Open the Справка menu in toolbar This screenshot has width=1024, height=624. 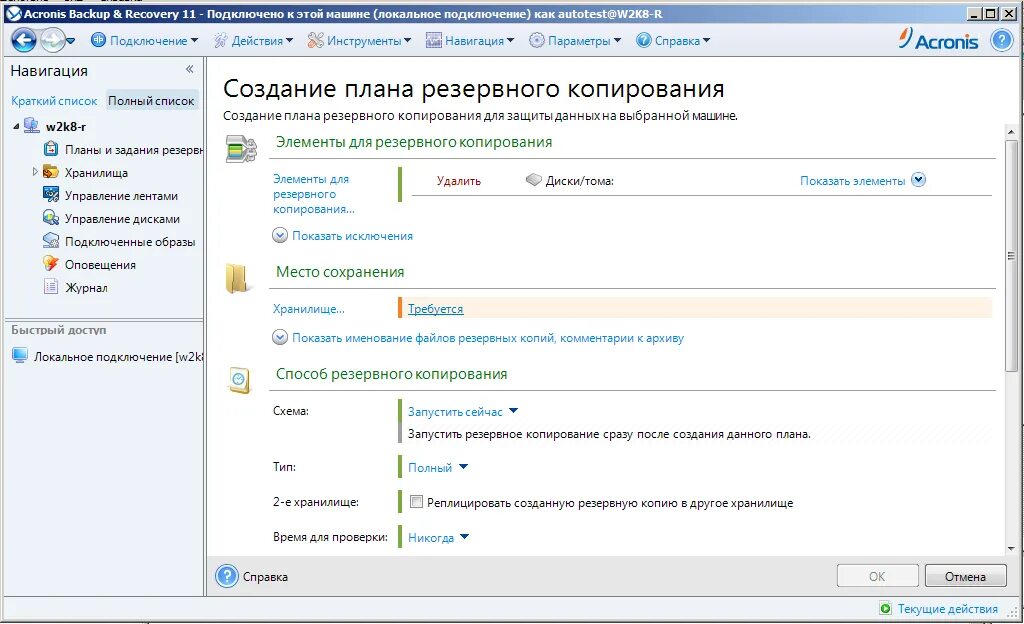click(x=673, y=40)
